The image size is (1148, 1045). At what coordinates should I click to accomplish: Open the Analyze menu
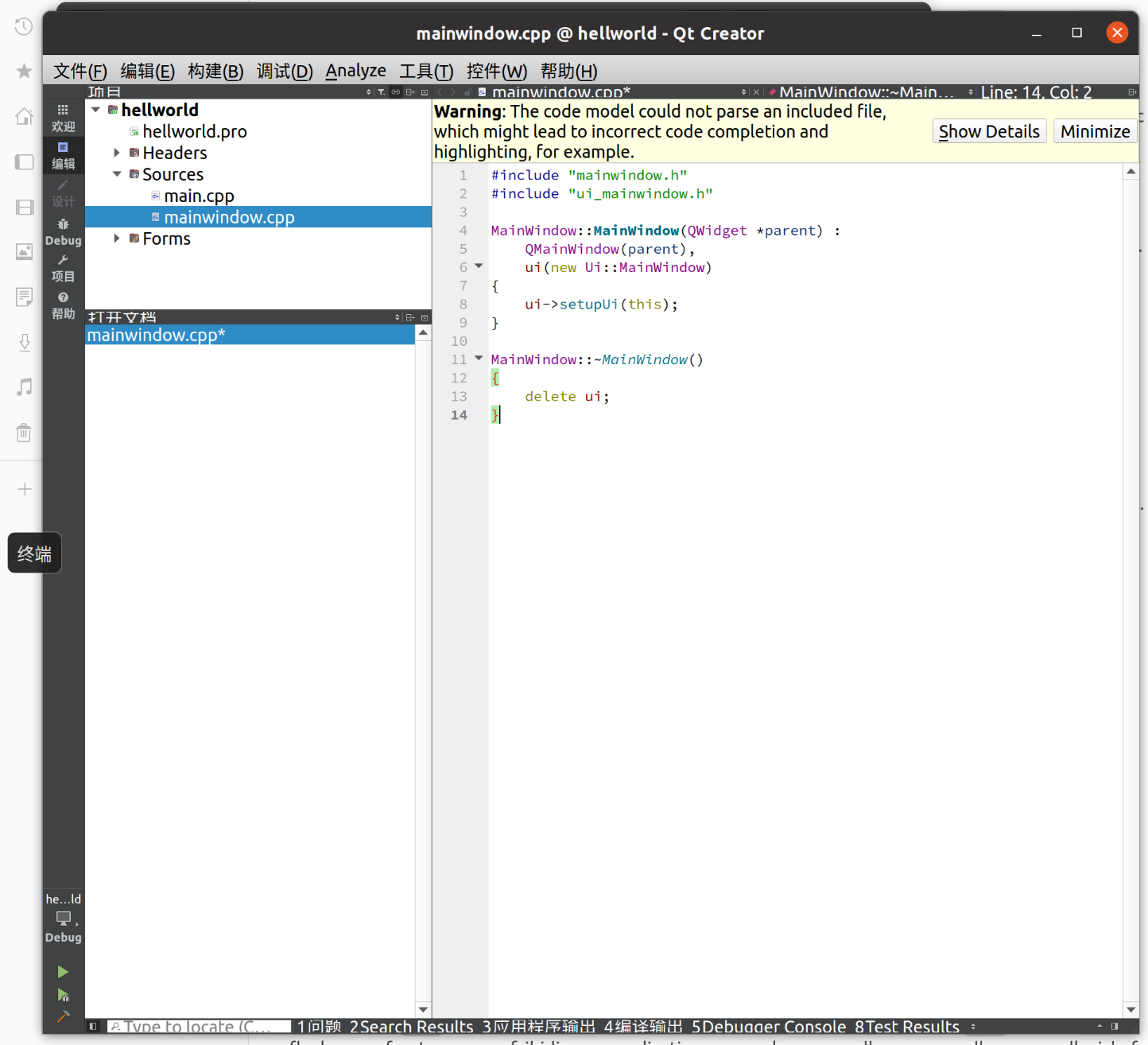point(355,71)
